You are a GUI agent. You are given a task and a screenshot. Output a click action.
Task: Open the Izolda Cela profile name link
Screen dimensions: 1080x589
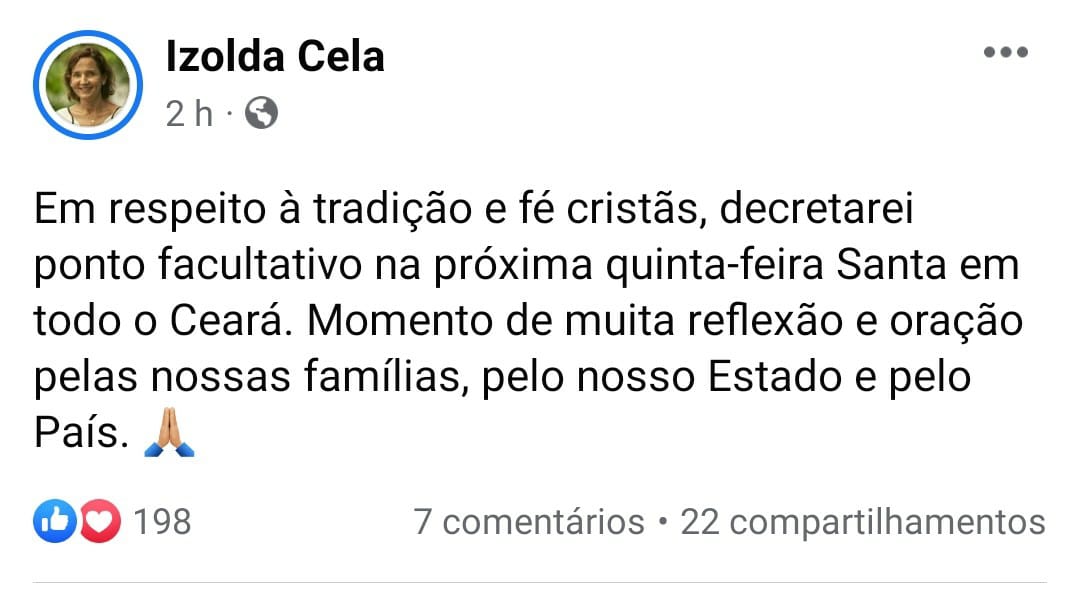click(x=274, y=57)
